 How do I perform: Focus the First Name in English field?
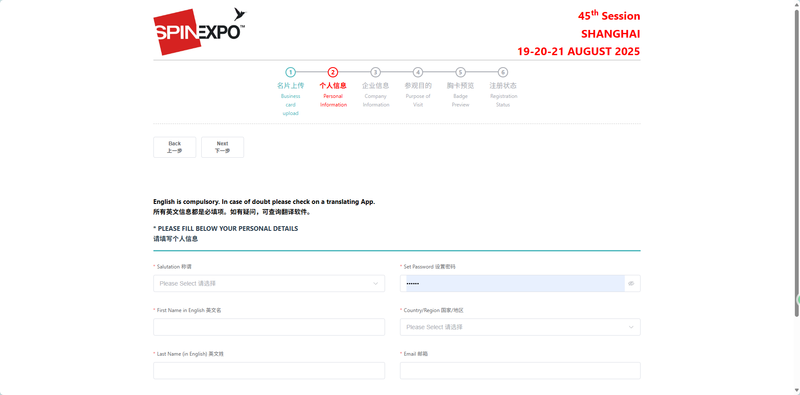click(x=269, y=327)
